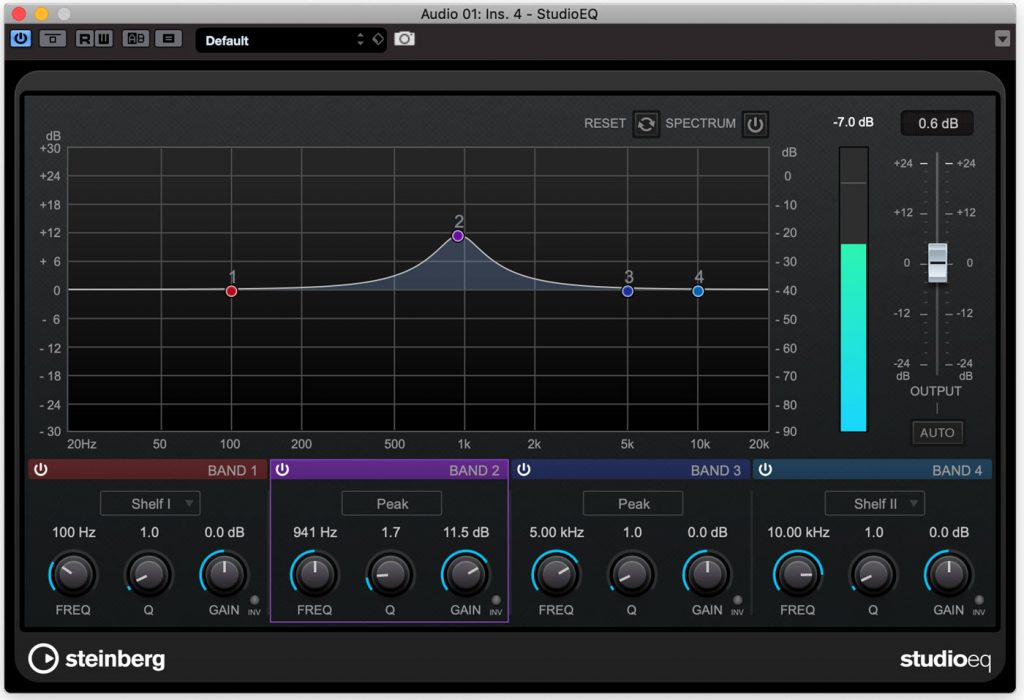Open the Shelf II filter type dropdown
Viewport: 1024px width, 700px height.
[874, 503]
